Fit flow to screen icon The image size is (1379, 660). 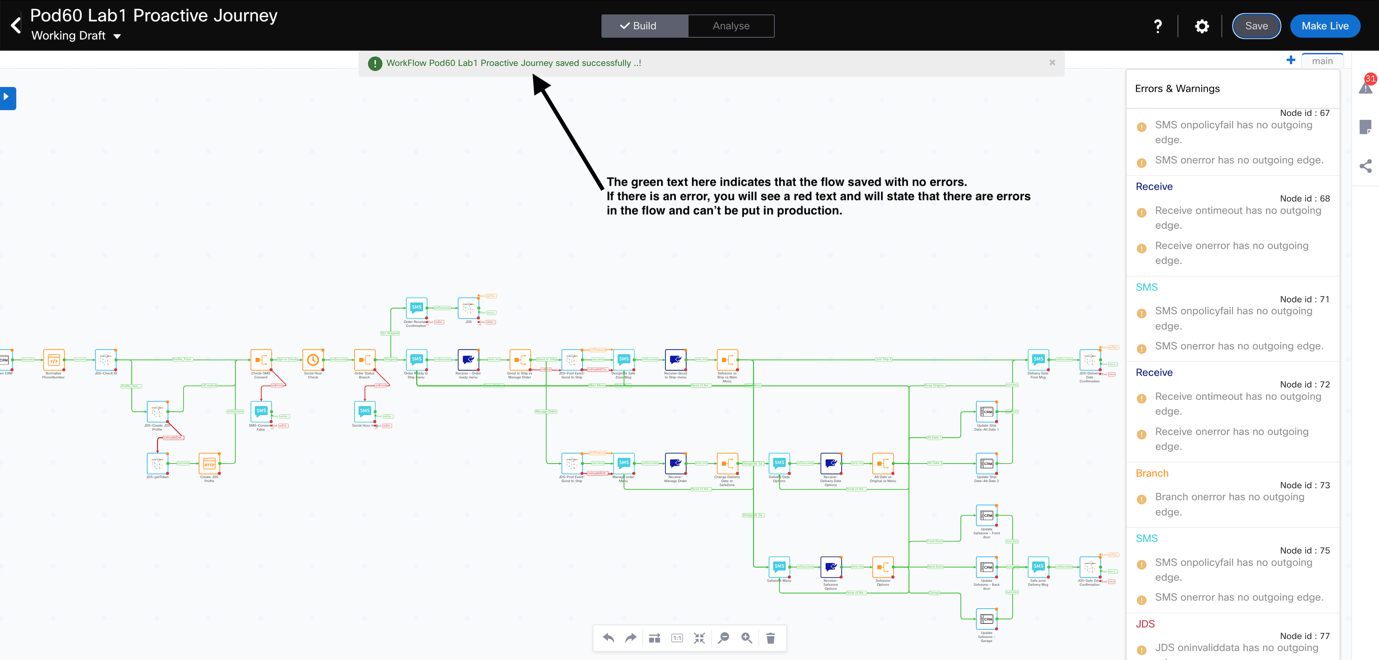[x=700, y=638]
